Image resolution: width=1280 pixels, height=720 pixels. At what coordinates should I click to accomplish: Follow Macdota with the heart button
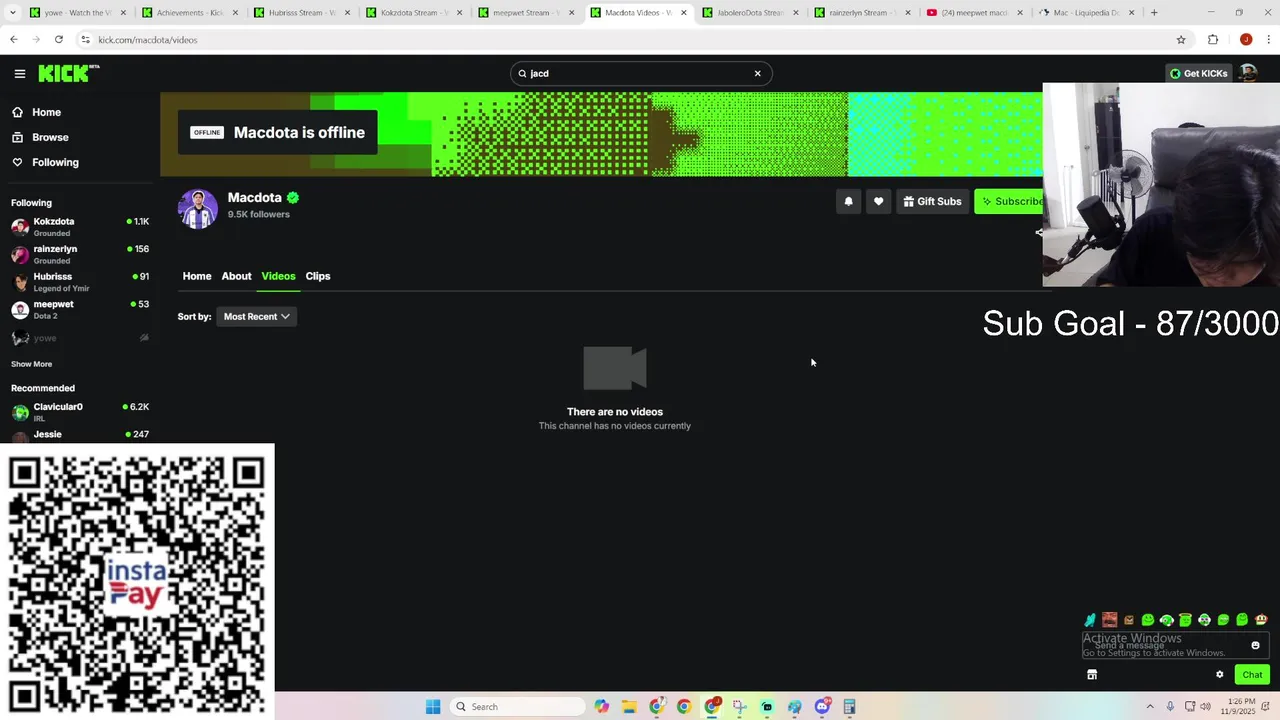878,201
